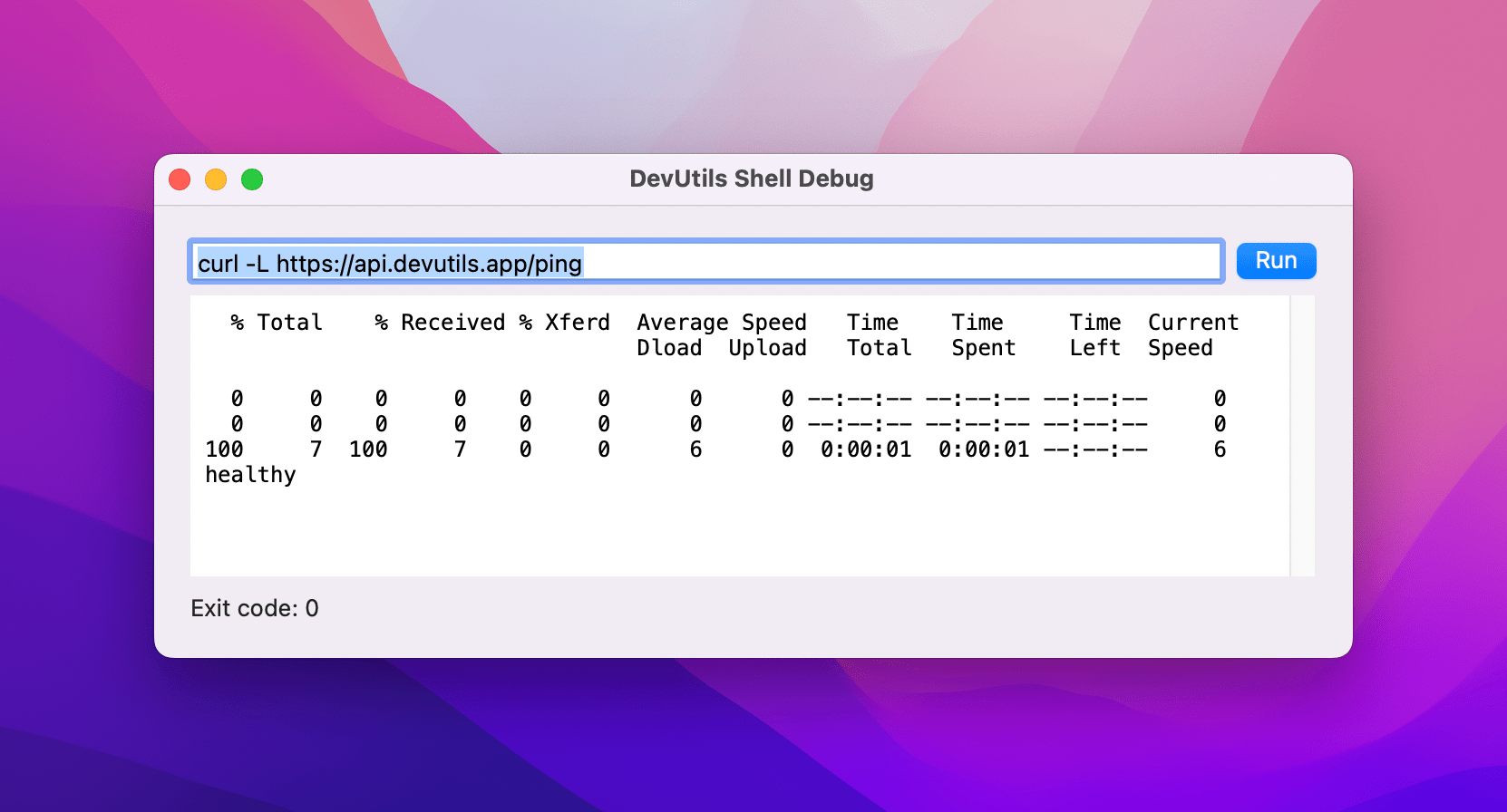Click the 'Time Spent' header text
1507x812 pixels.
pos(983,335)
